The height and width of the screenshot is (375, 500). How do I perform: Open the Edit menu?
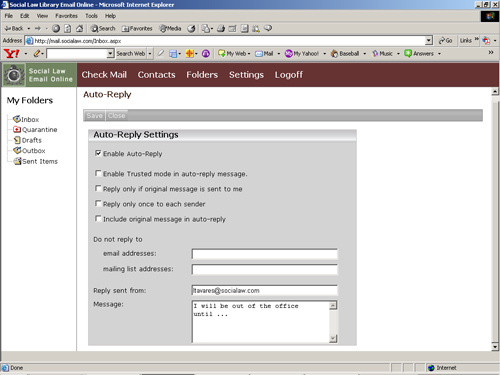(25, 16)
